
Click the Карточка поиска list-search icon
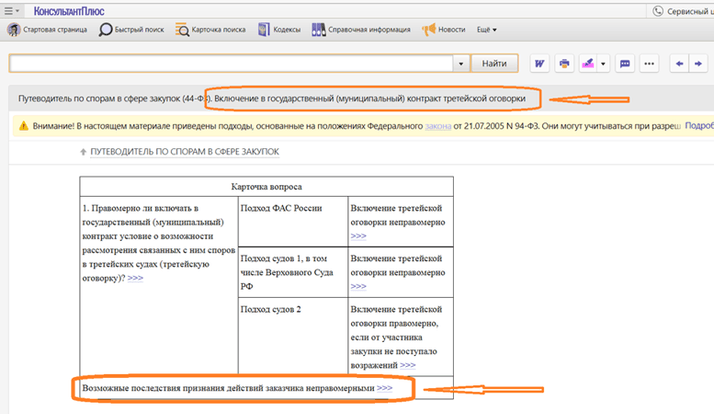pyautogui.click(x=182, y=30)
